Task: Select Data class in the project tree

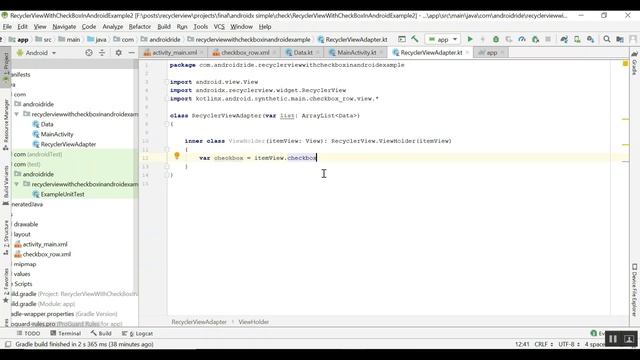Action: [47, 124]
